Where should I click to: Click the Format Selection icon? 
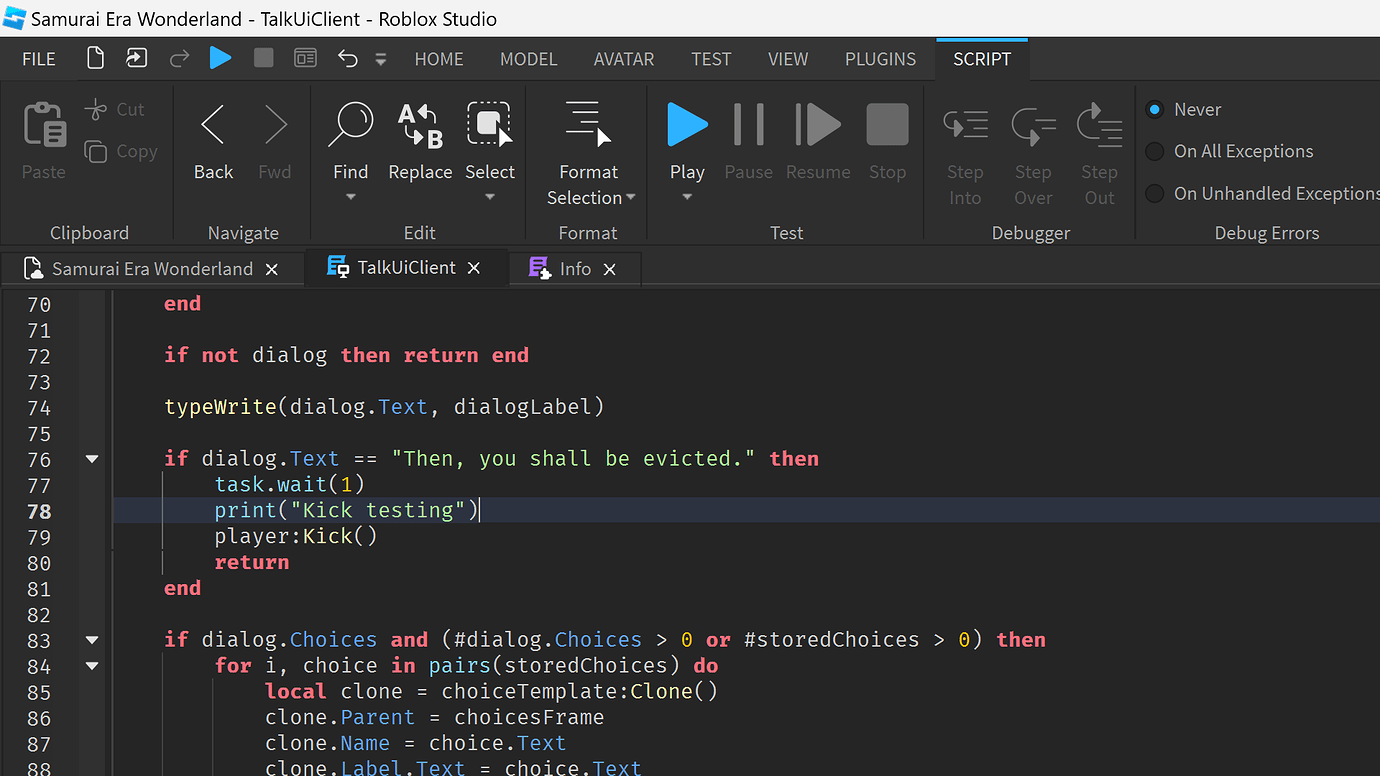click(x=588, y=126)
